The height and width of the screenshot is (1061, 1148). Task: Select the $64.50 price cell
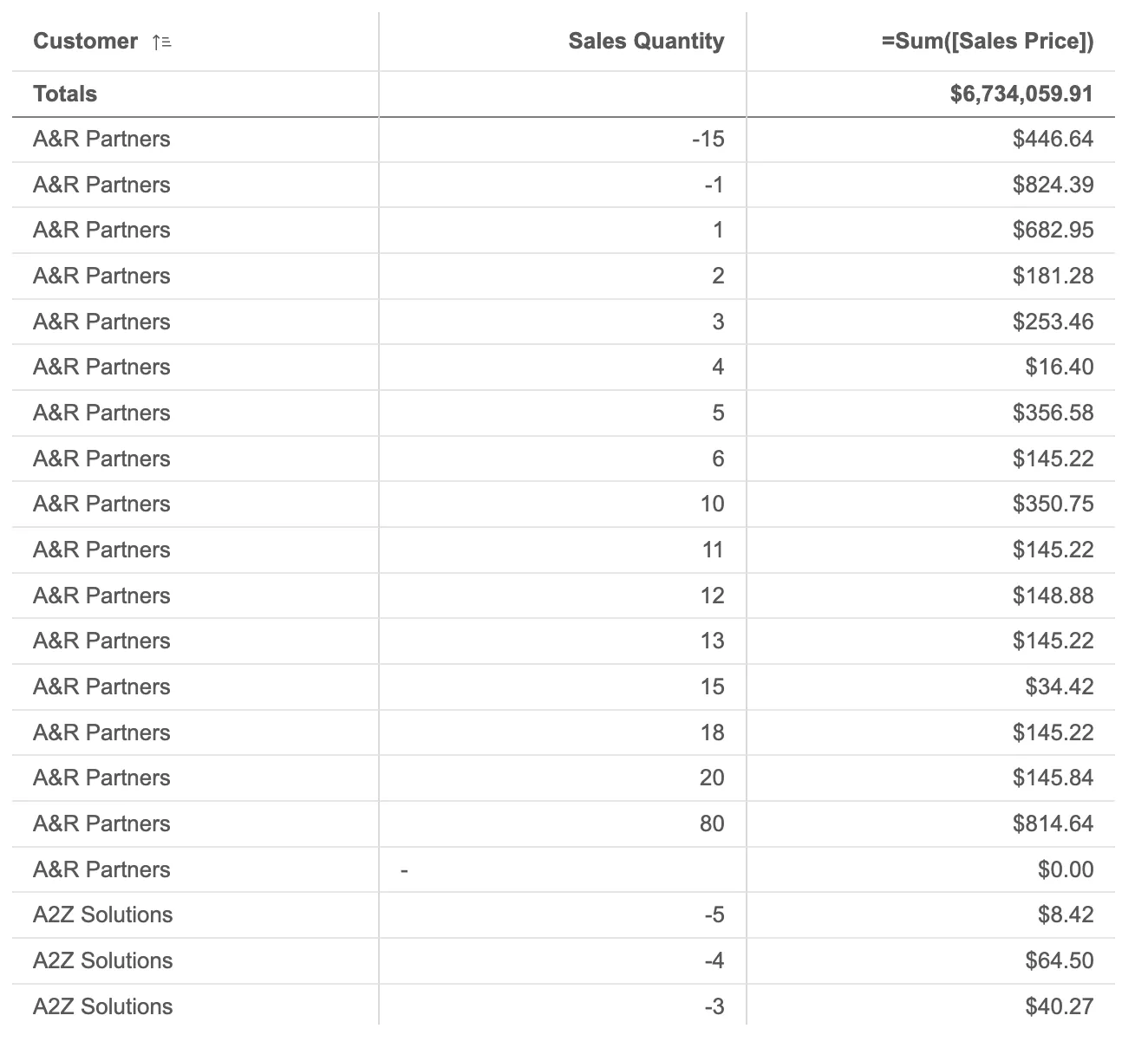tap(1059, 960)
